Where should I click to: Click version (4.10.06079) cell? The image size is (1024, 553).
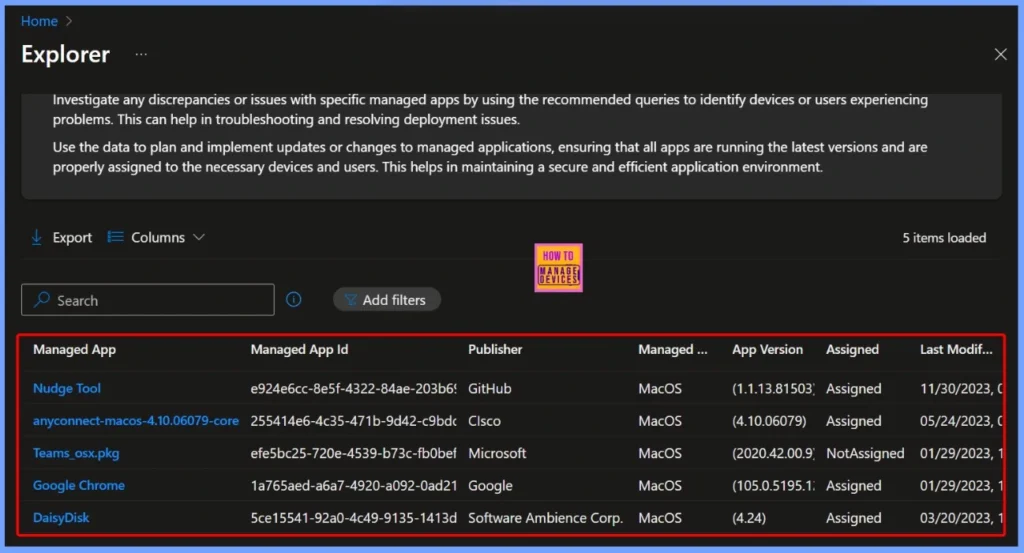pos(769,421)
